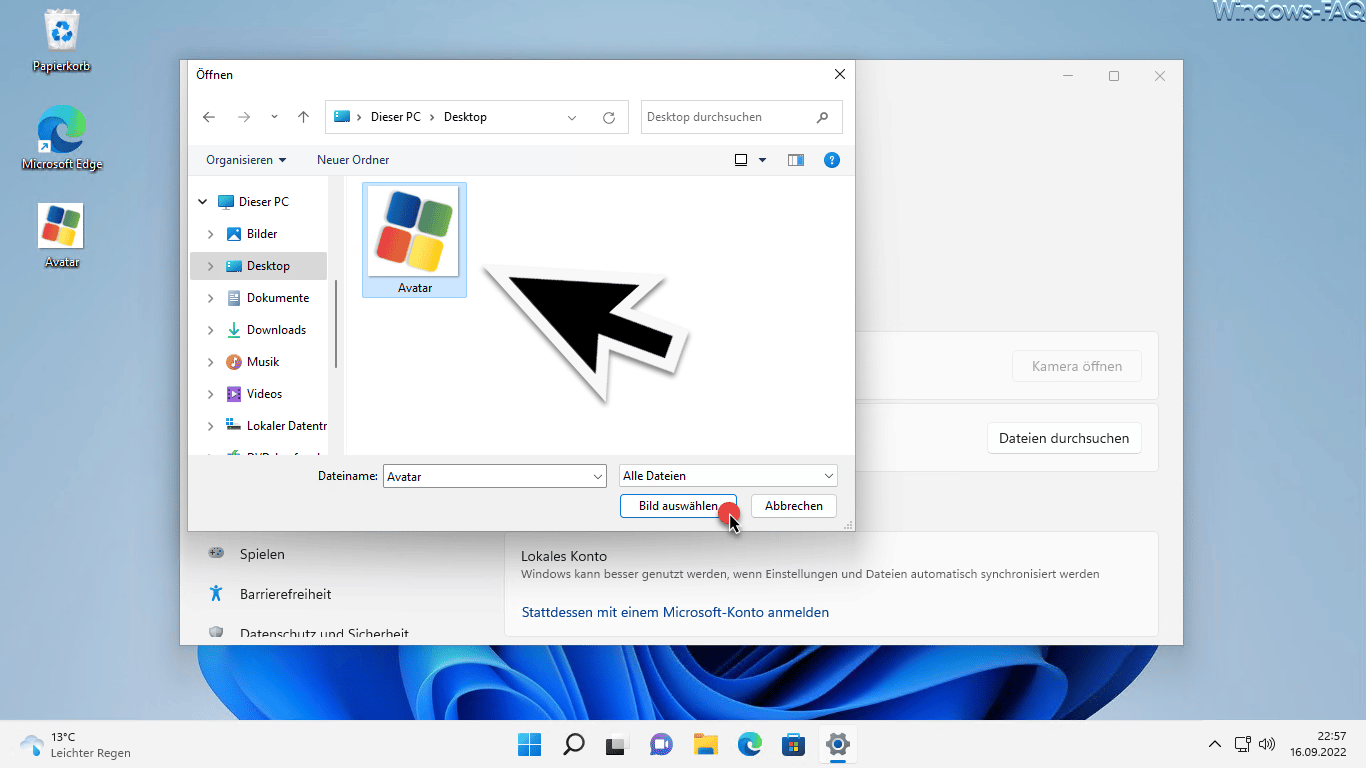1366x768 pixels.
Task: Open Spielen in Settings sidebar
Action: (x=262, y=554)
